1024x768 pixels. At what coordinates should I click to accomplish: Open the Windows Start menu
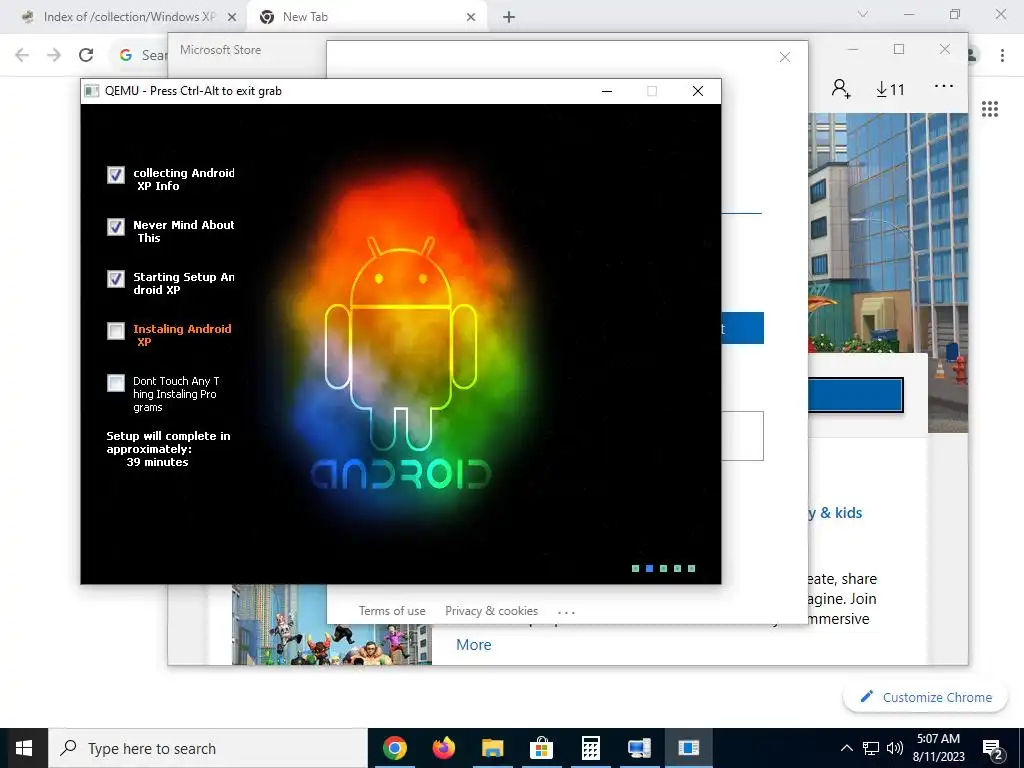tap(24, 748)
